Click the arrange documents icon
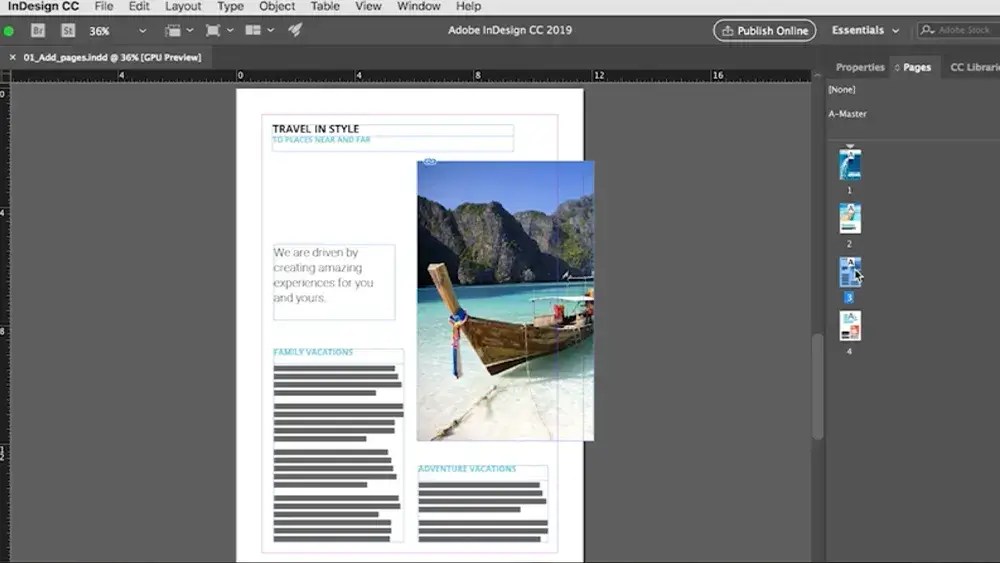Viewport: 1000px width, 563px height. click(253, 30)
